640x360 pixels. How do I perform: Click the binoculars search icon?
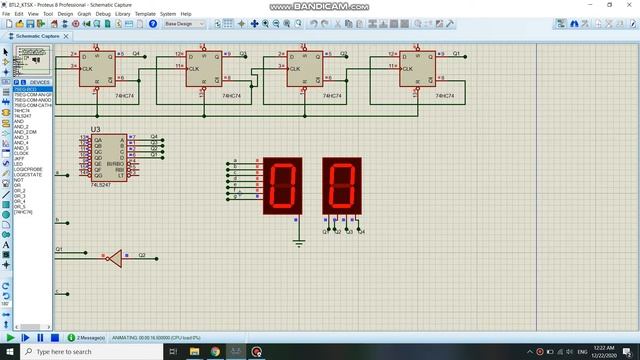click(x=574, y=24)
